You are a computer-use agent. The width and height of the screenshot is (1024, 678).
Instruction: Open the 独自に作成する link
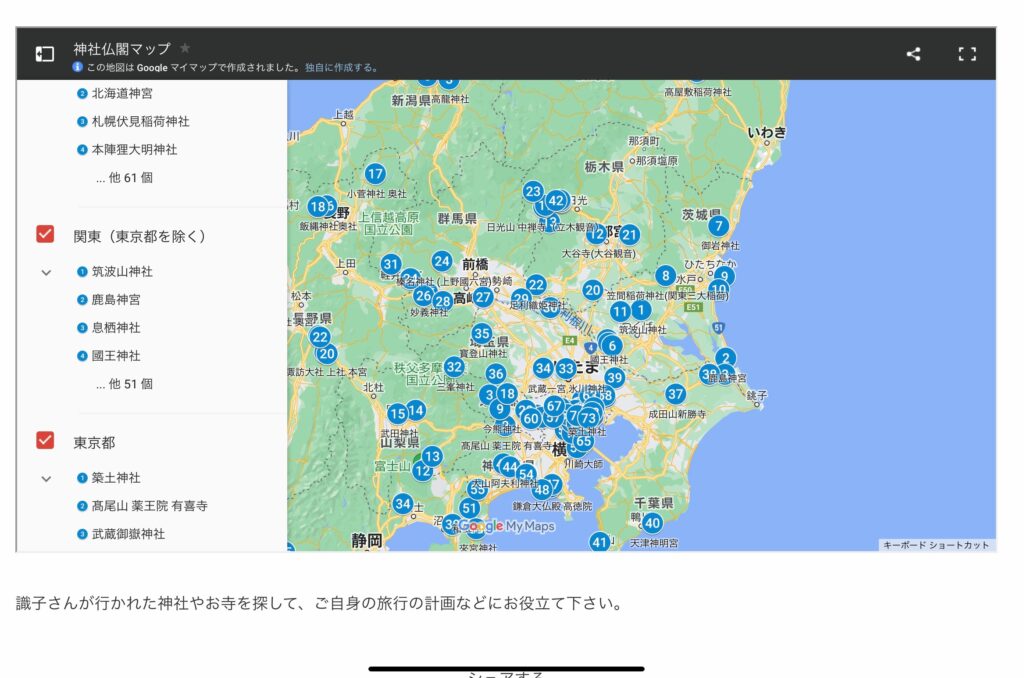point(341,67)
